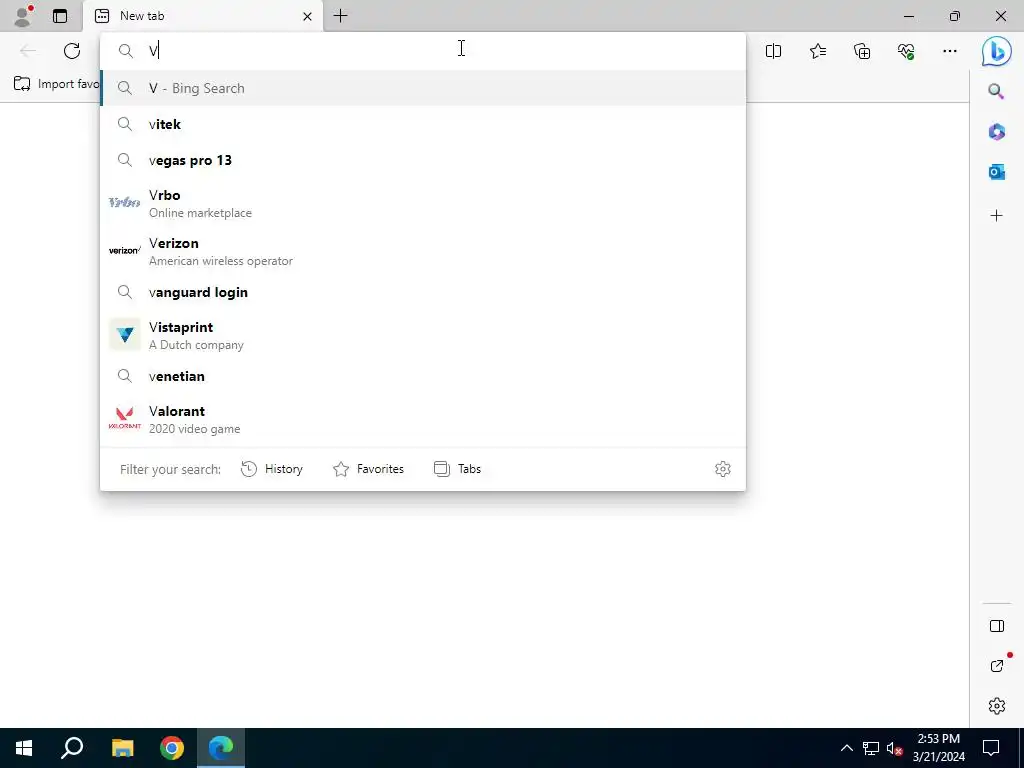
Task: Open the Bing Copilot sidebar button
Action: (x=996, y=51)
